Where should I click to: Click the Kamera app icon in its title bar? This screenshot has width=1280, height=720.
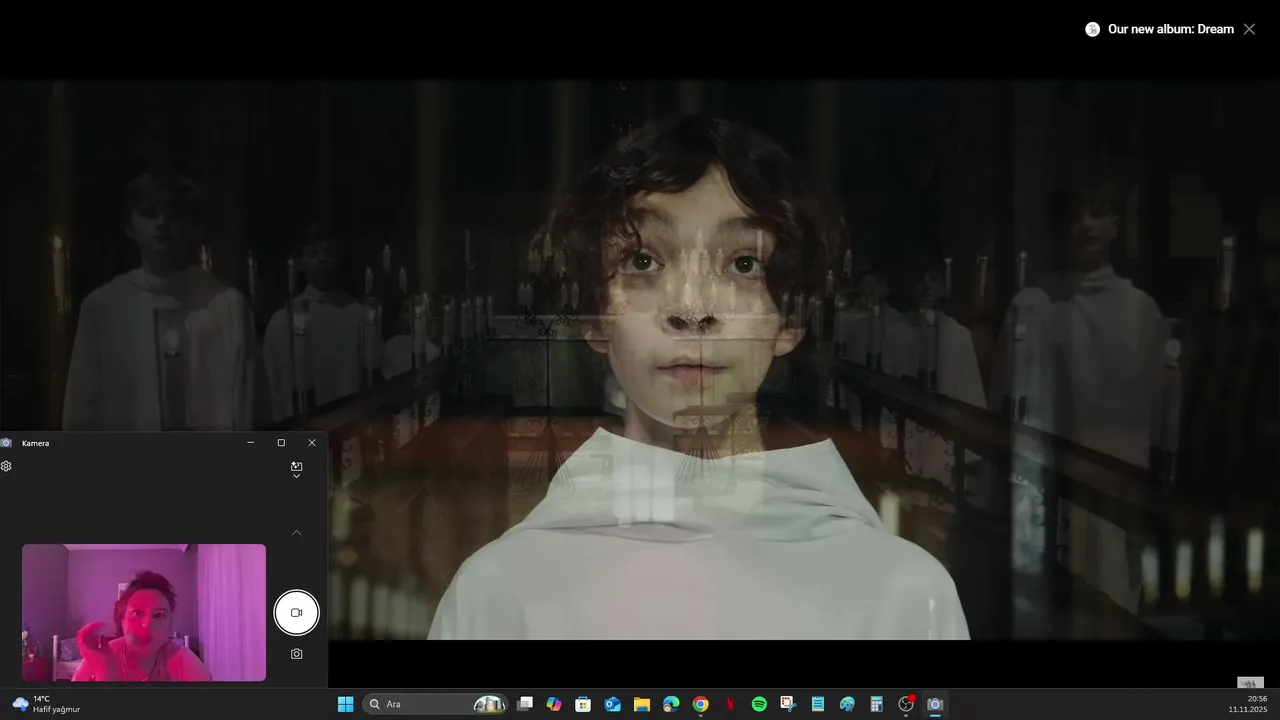(x=6, y=442)
